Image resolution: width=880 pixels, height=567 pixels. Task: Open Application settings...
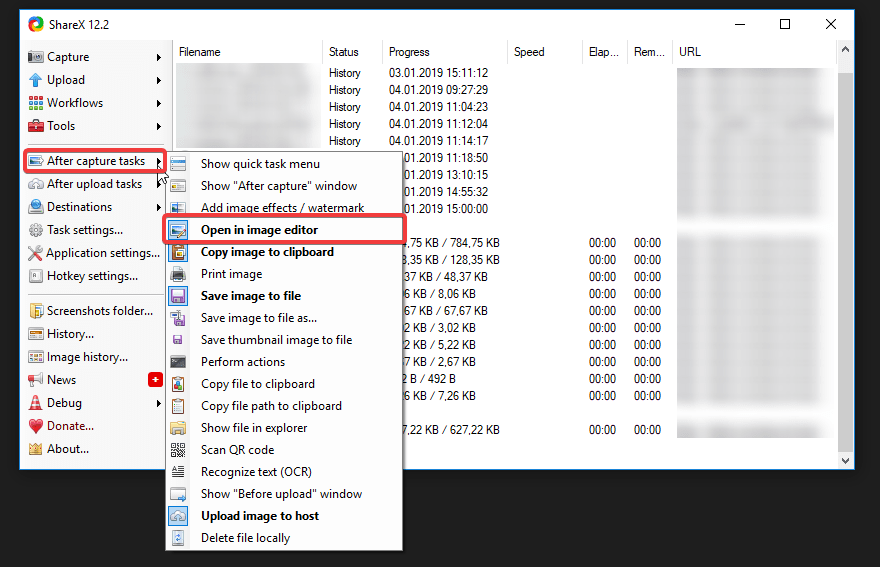[95, 253]
